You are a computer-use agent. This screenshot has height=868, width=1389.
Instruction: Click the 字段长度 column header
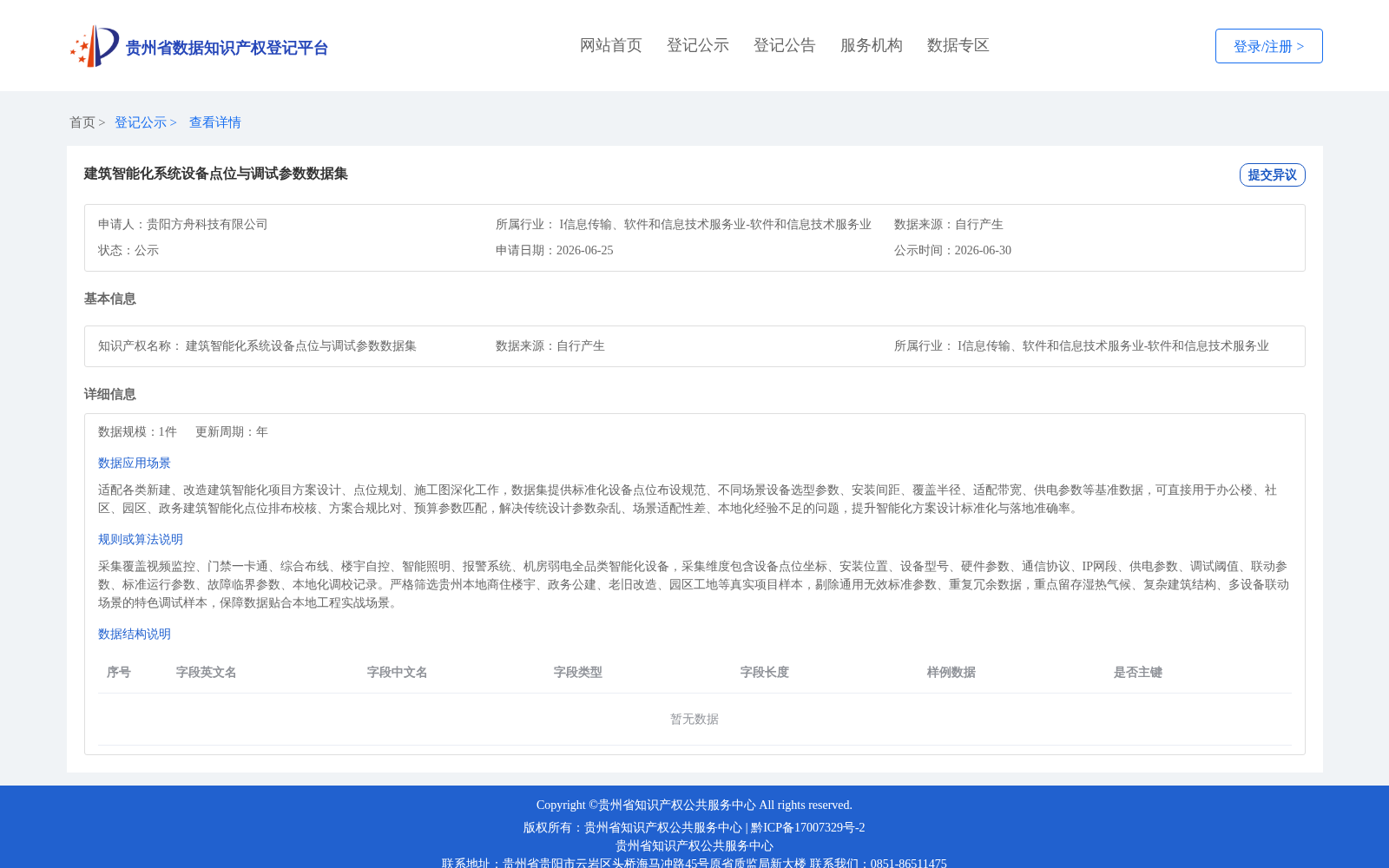765,672
